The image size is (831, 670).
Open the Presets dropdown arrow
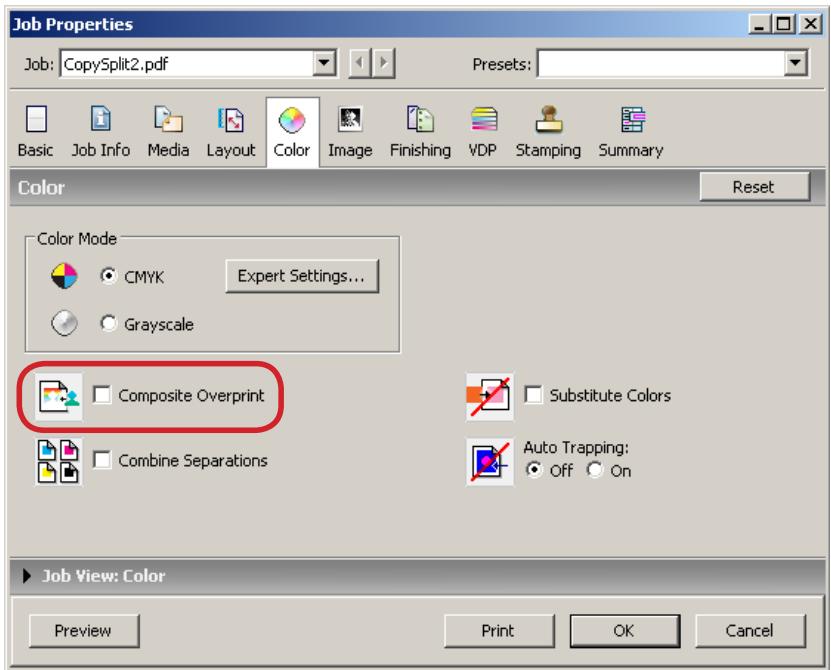(795, 64)
